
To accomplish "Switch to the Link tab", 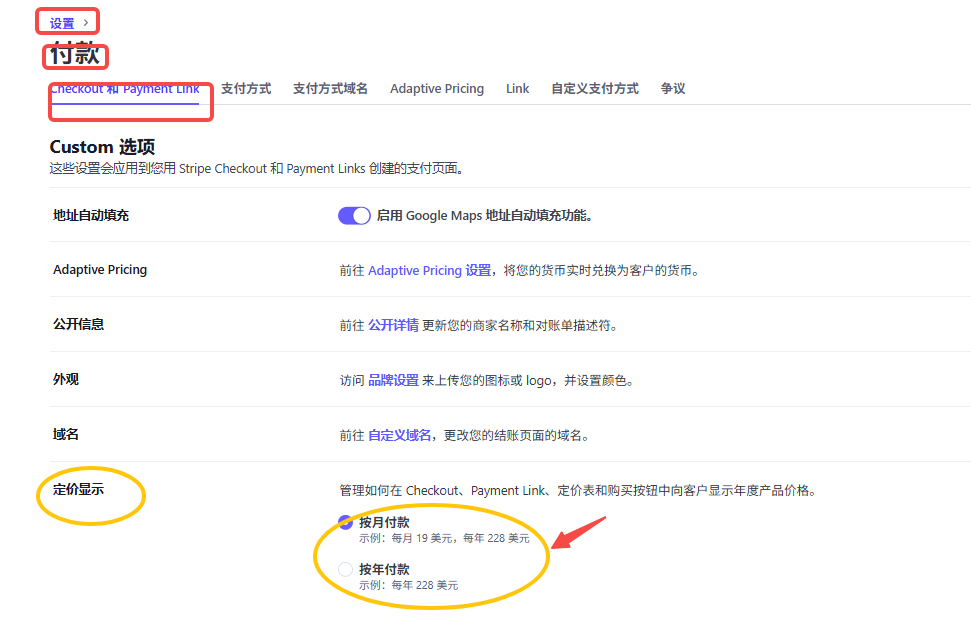I will tap(517, 88).
